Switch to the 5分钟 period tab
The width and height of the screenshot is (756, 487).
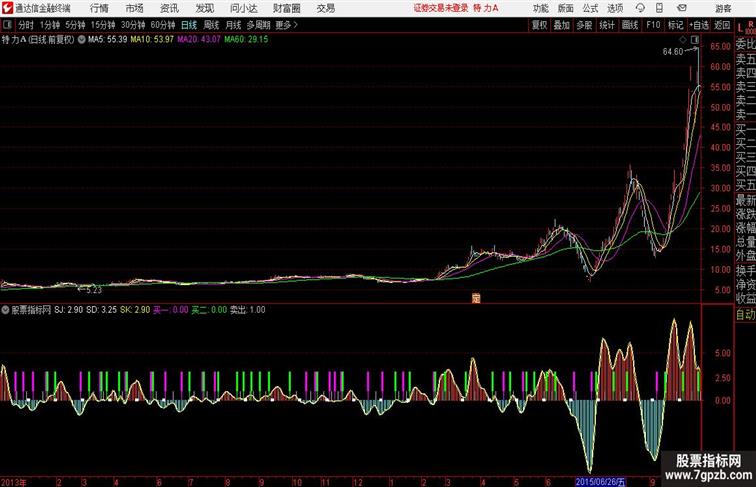[75, 25]
